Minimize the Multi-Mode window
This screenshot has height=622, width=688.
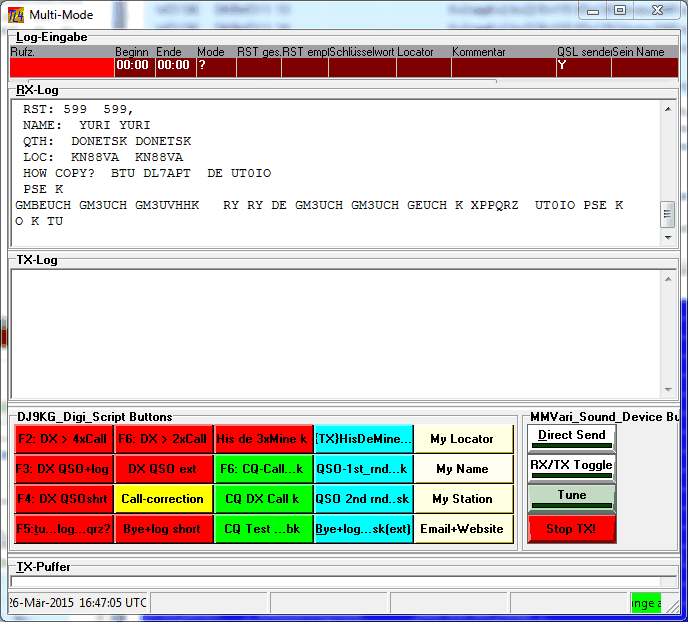[593, 11]
